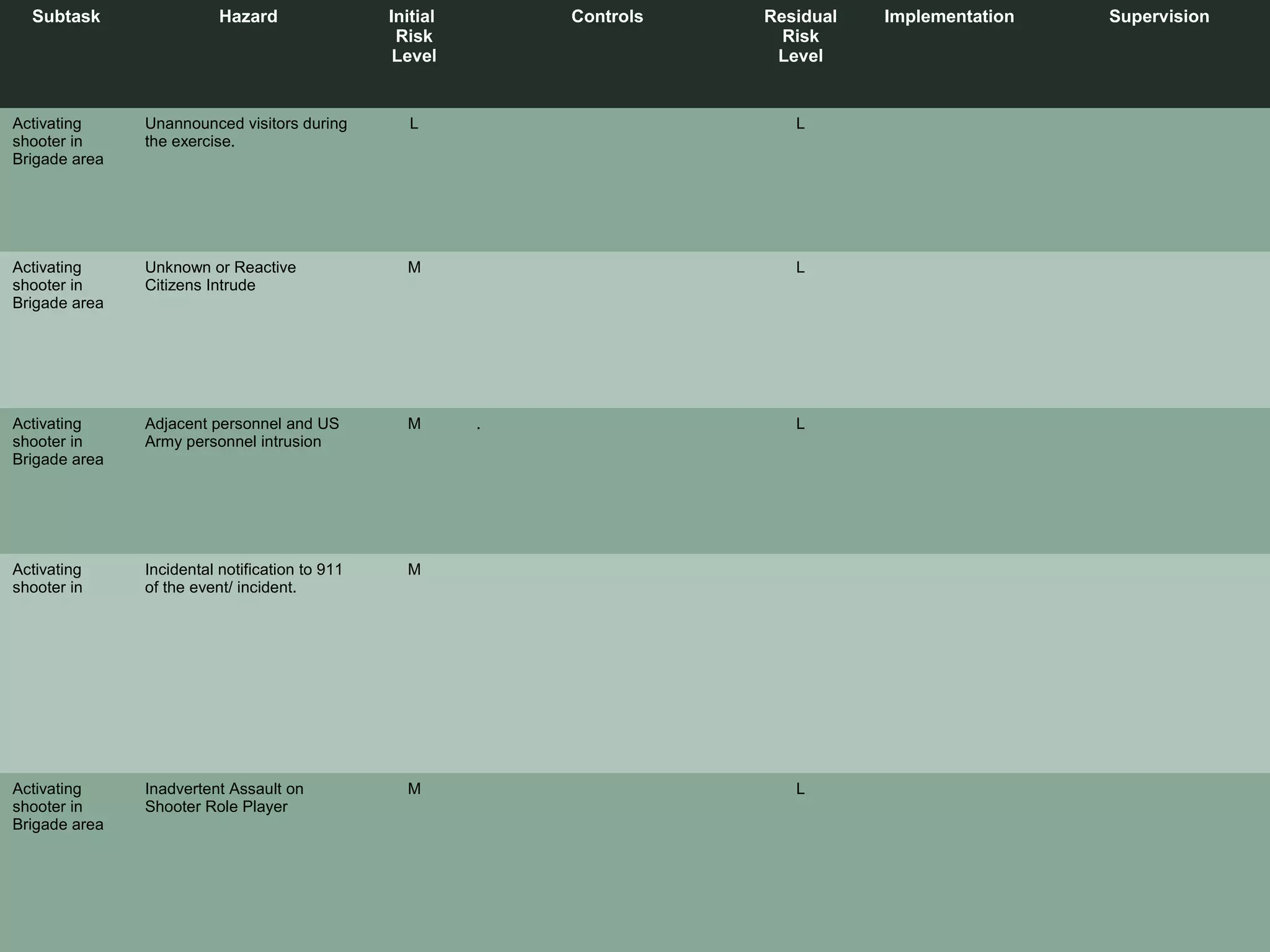Select the Initial Risk Level header
The width and height of the screenshot is (1270, 952).
(x=414, y=36)
